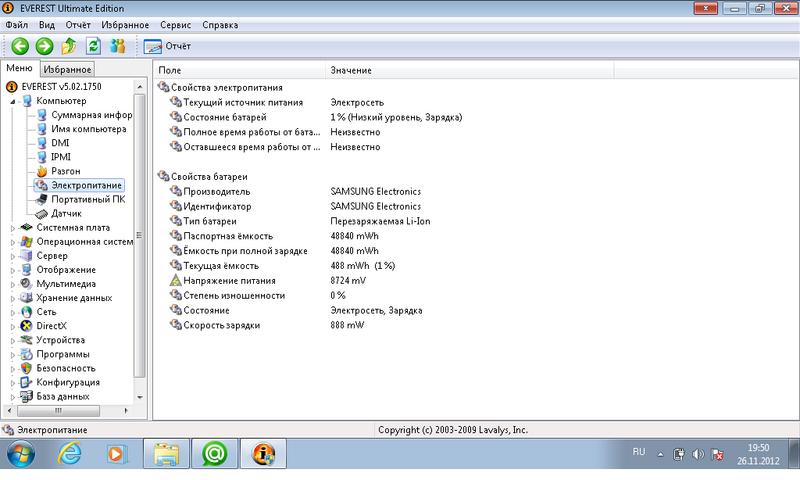Expand the Хранение данных node
Screen dimensions: 800x480
pos(13,298)
